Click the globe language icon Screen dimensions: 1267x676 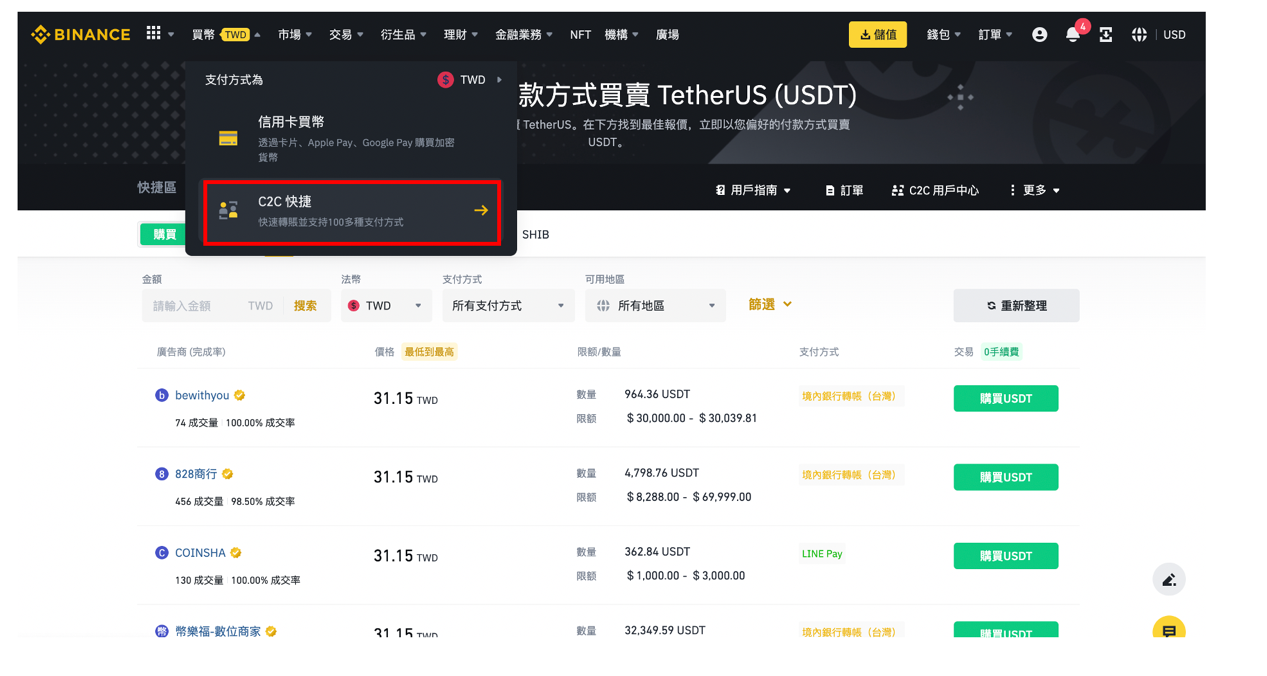pyautogui.click(x=1139, y=35)
